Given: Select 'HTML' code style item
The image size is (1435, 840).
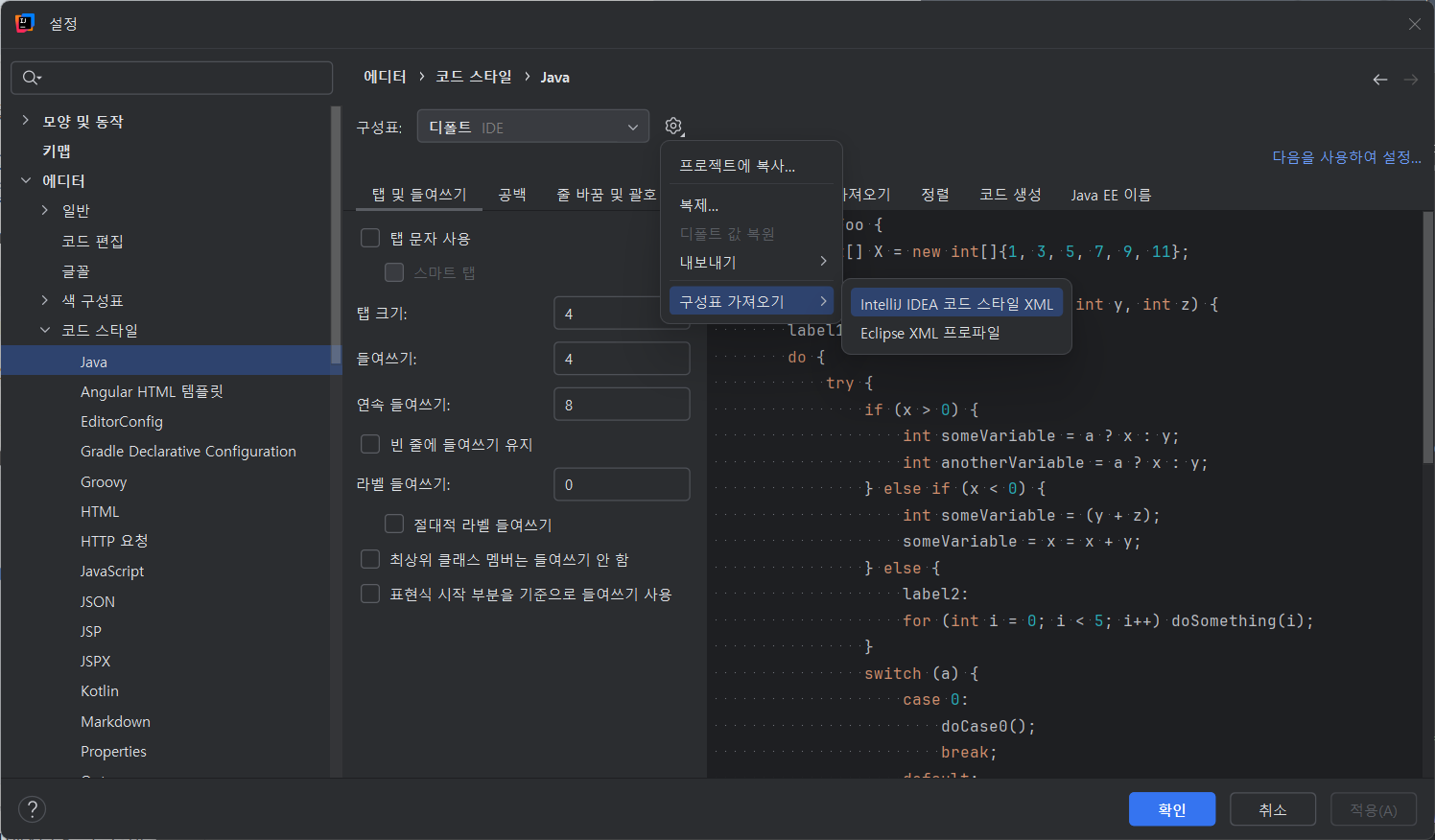Looking at the screenshot, I should [100, 511].
